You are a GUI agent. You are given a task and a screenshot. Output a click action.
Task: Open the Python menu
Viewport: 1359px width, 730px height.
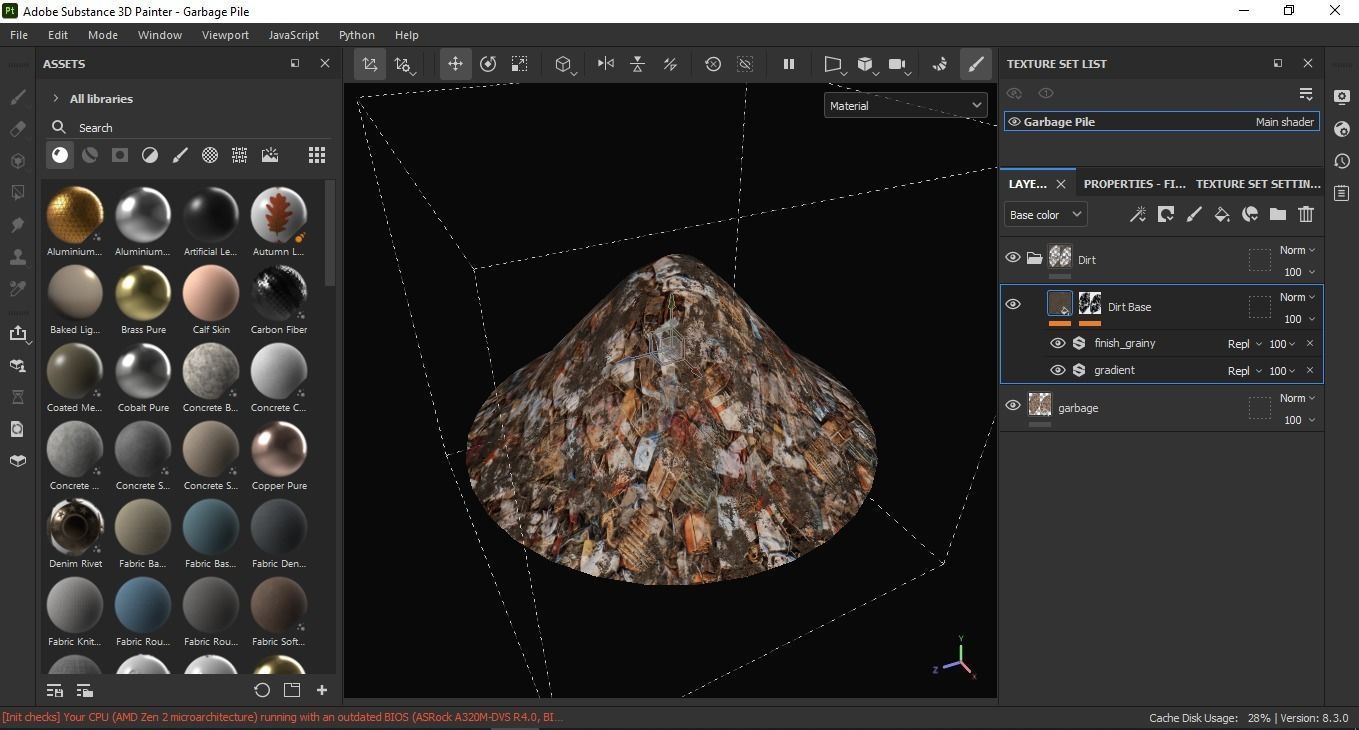357,35
